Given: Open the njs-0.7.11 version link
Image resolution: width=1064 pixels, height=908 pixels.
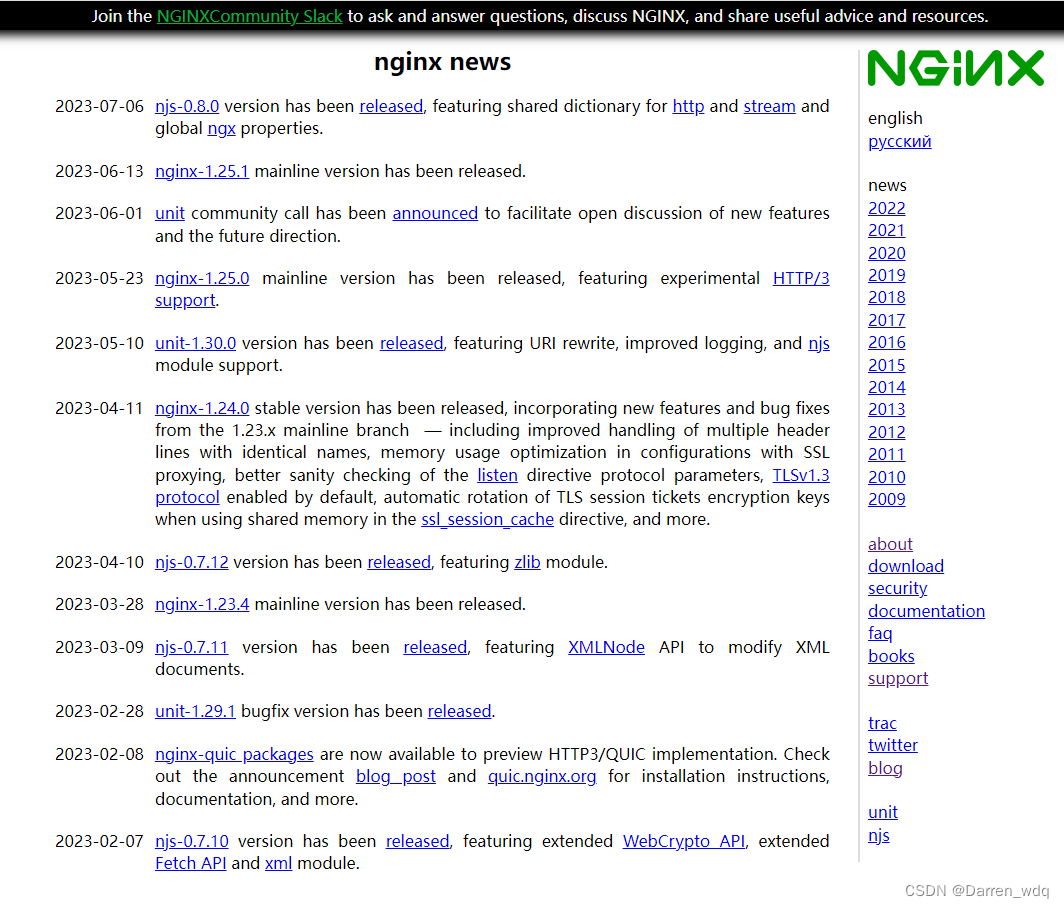Looking at the screenshot, I should pyautogui.click(x=191, y=648).
